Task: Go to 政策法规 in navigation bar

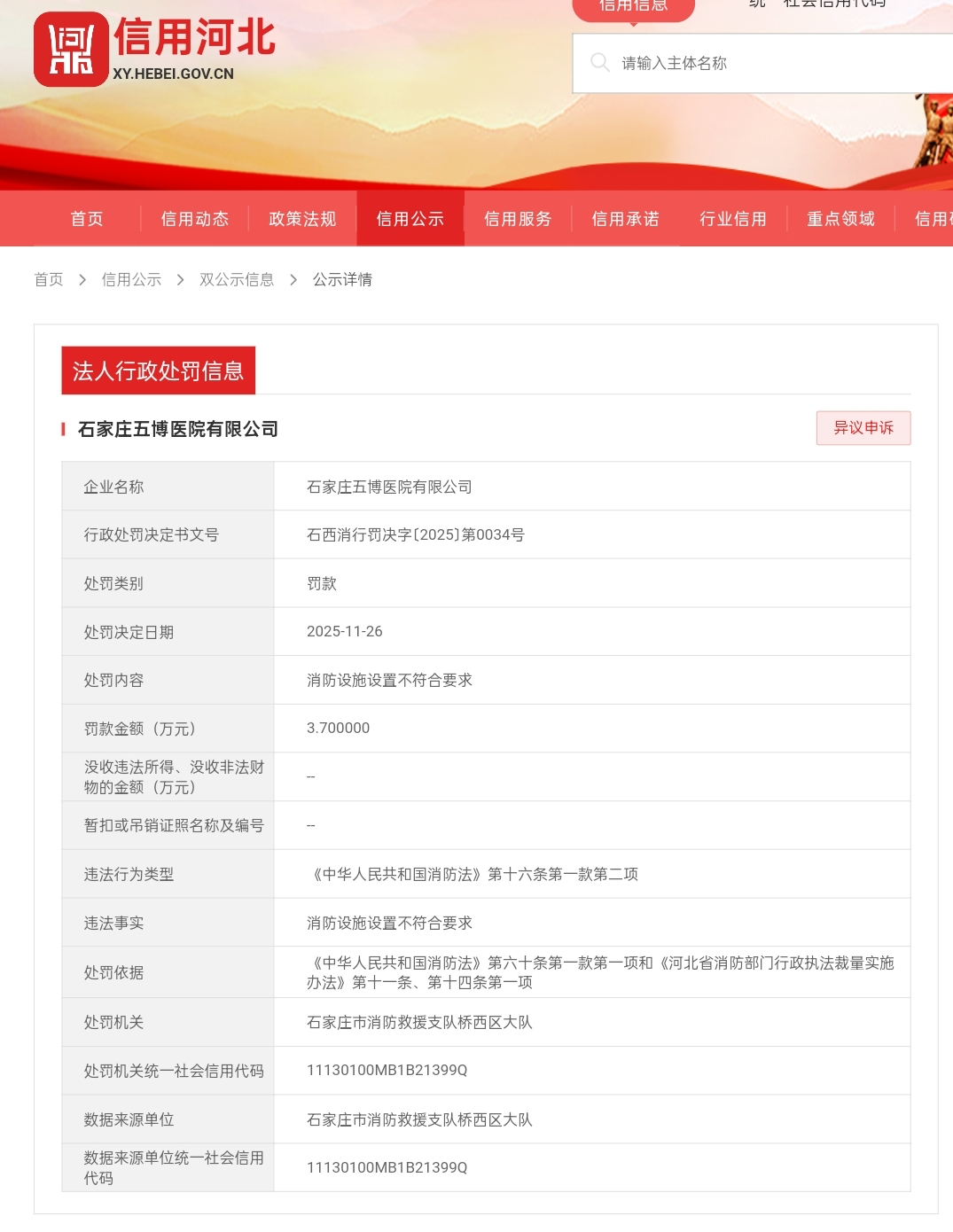Action: (x=302, y=219)
